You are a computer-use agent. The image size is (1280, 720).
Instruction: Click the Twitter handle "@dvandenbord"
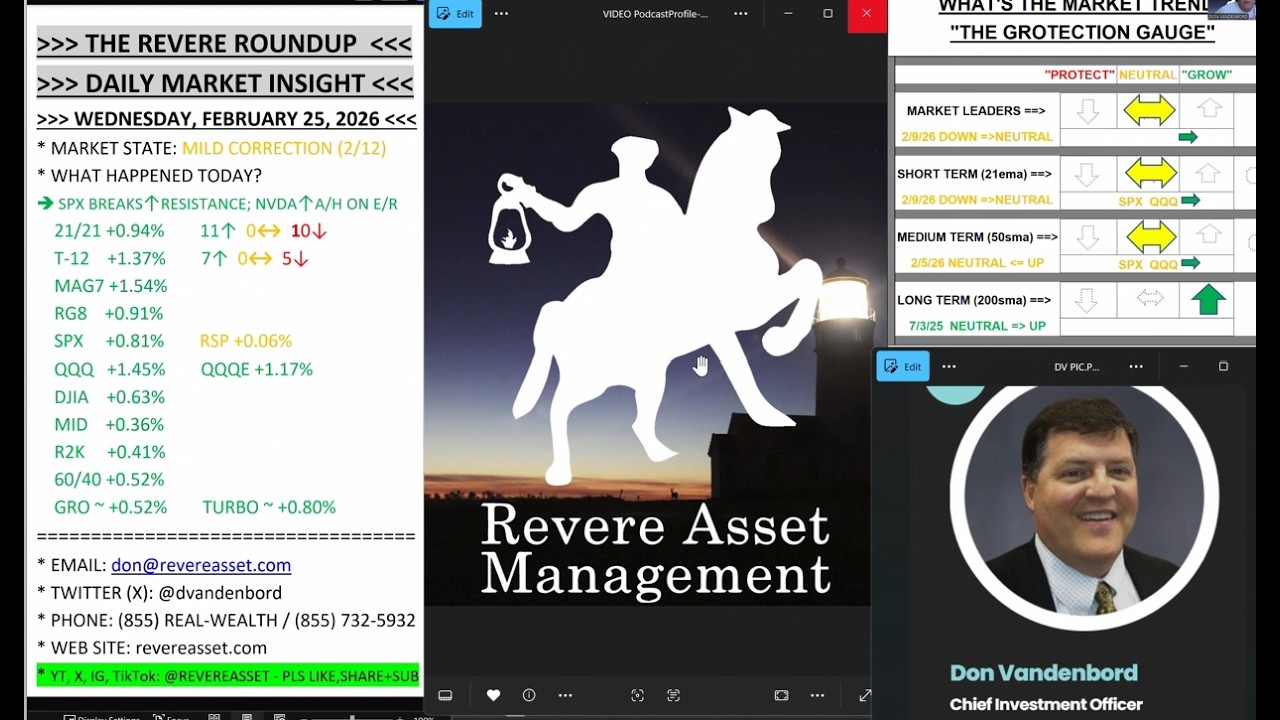tap(220, 593)
